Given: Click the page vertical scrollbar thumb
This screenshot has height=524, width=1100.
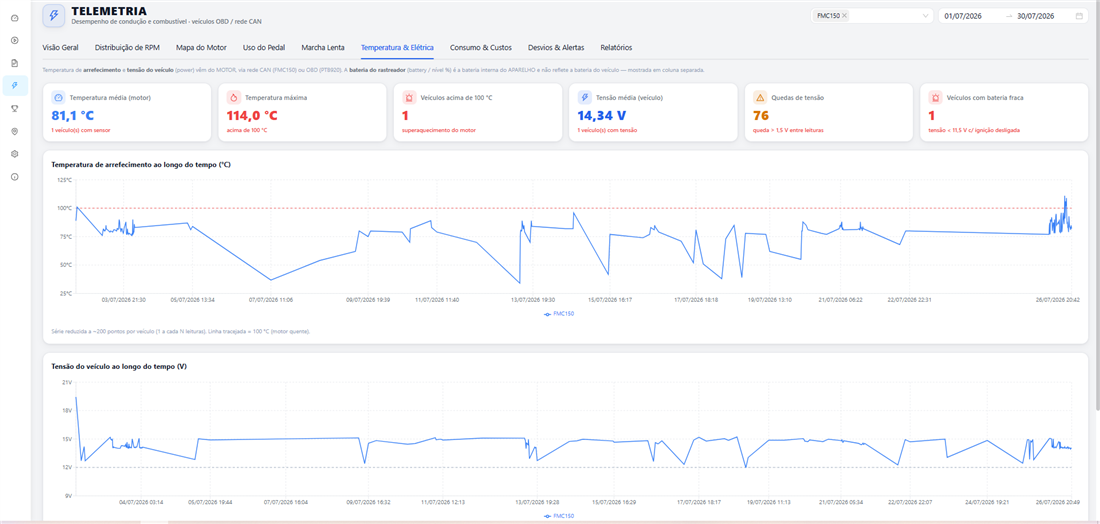Looking at the screenshot, I should 1096,203.
